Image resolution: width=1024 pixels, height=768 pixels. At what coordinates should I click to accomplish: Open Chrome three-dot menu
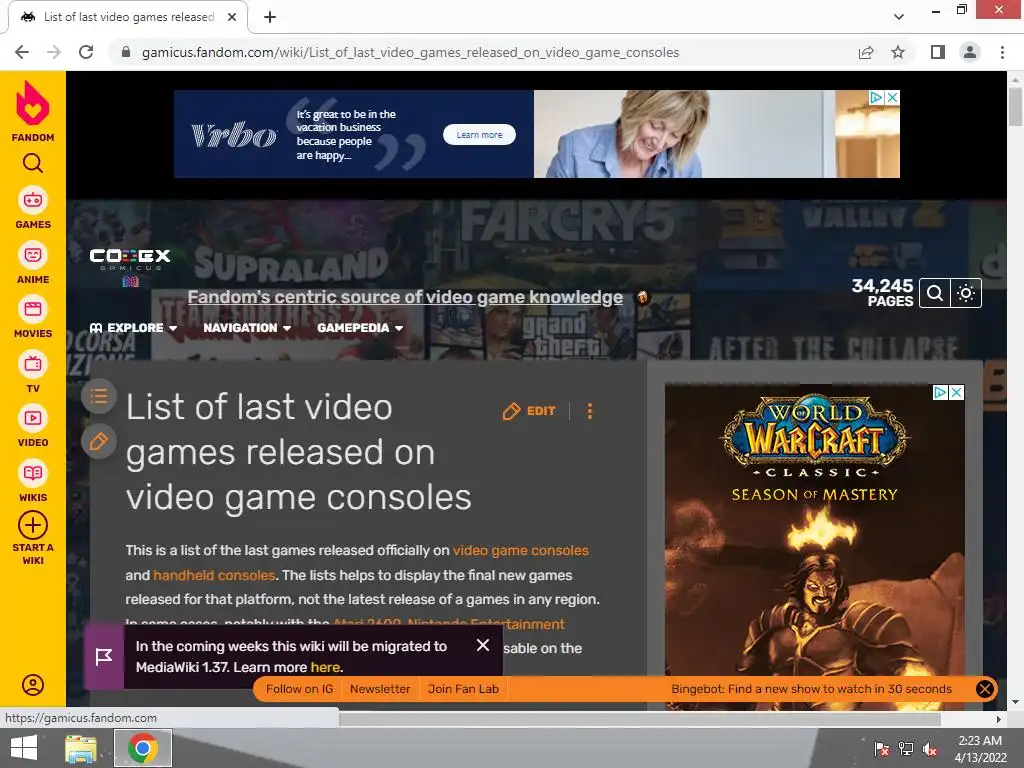click(1002, 52)
